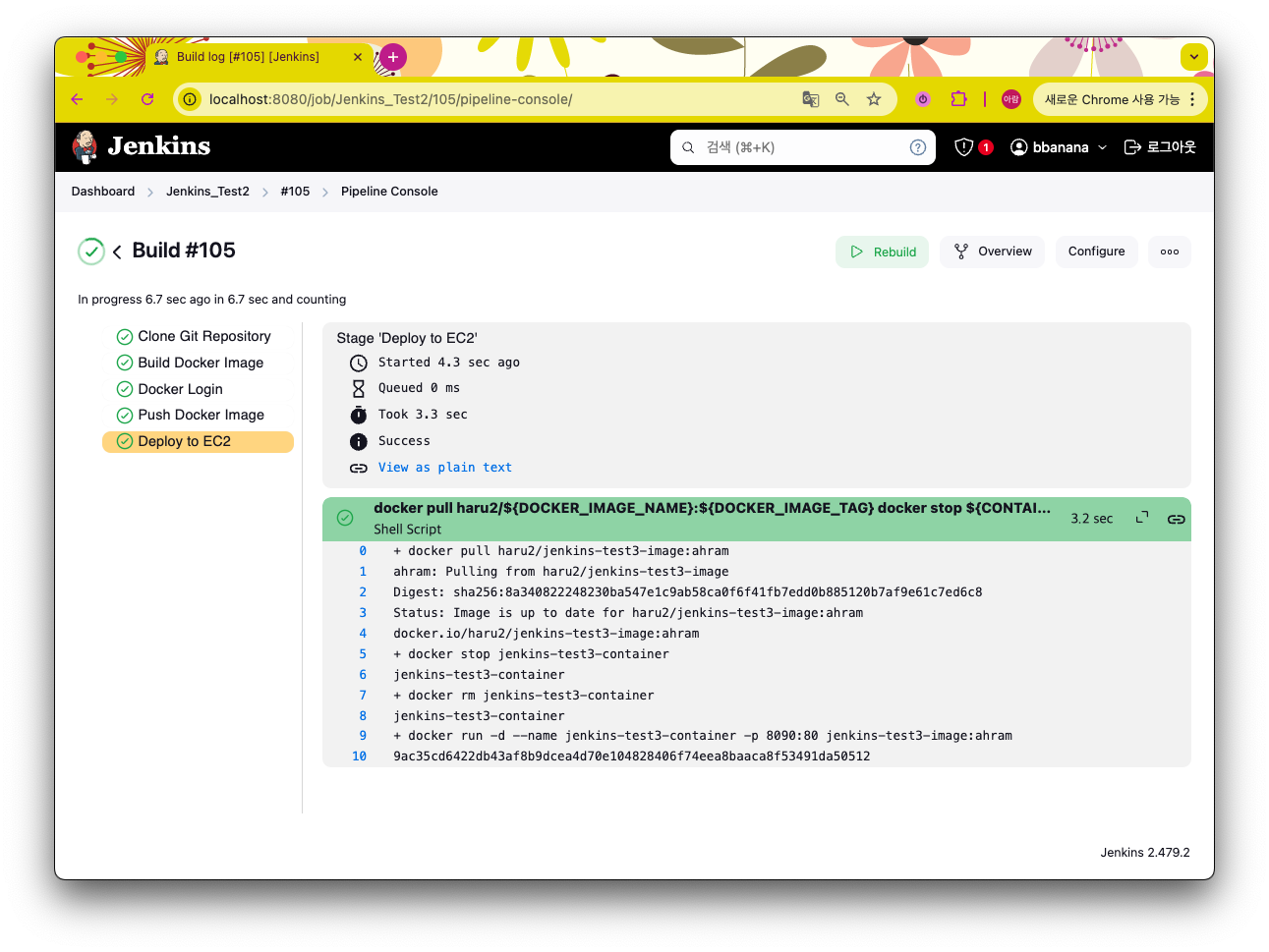The width and height of the screenshot is (1269, 952).
Task: Click the translate page icon
Action: (811, 99)
